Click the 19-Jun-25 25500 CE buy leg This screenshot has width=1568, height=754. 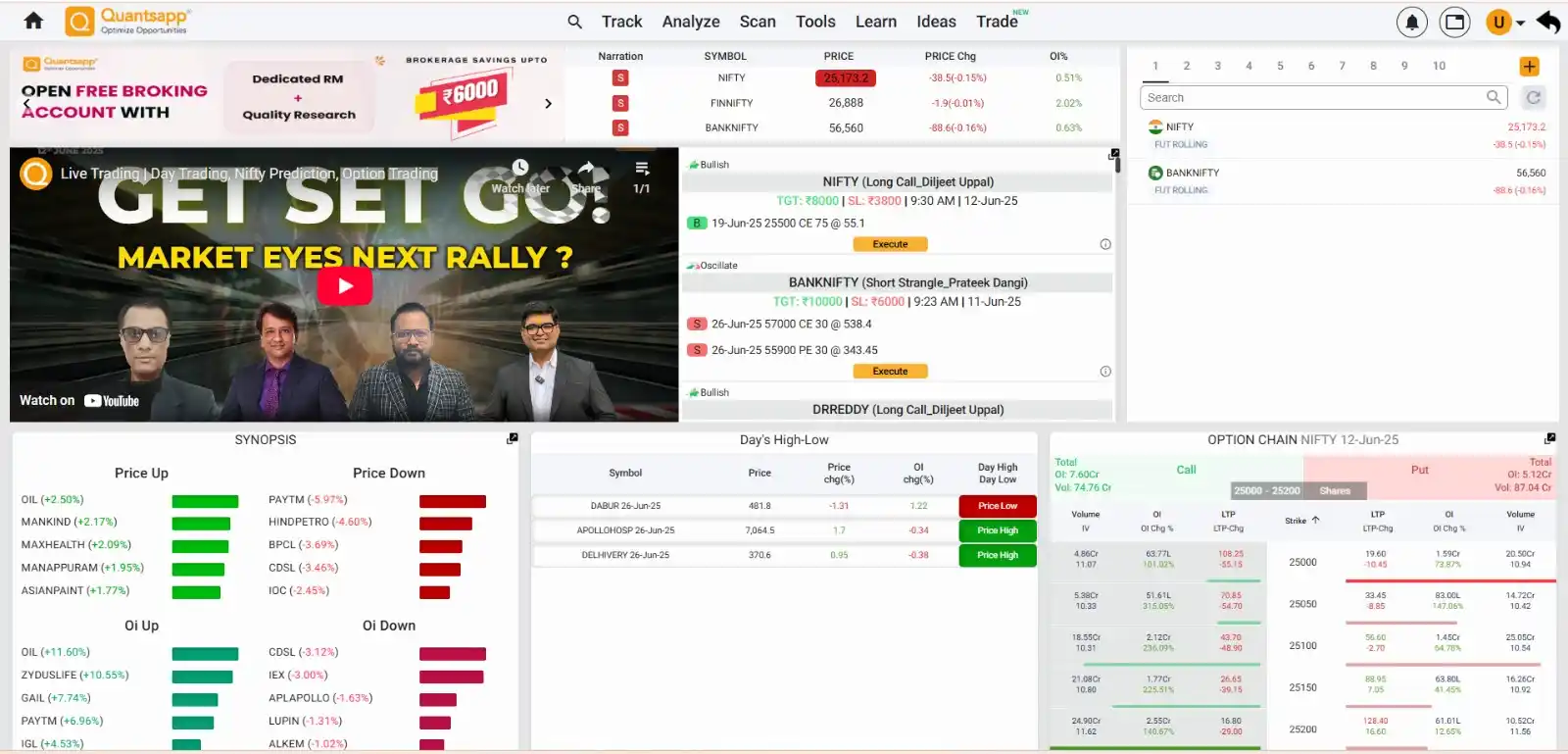(788, 224)
